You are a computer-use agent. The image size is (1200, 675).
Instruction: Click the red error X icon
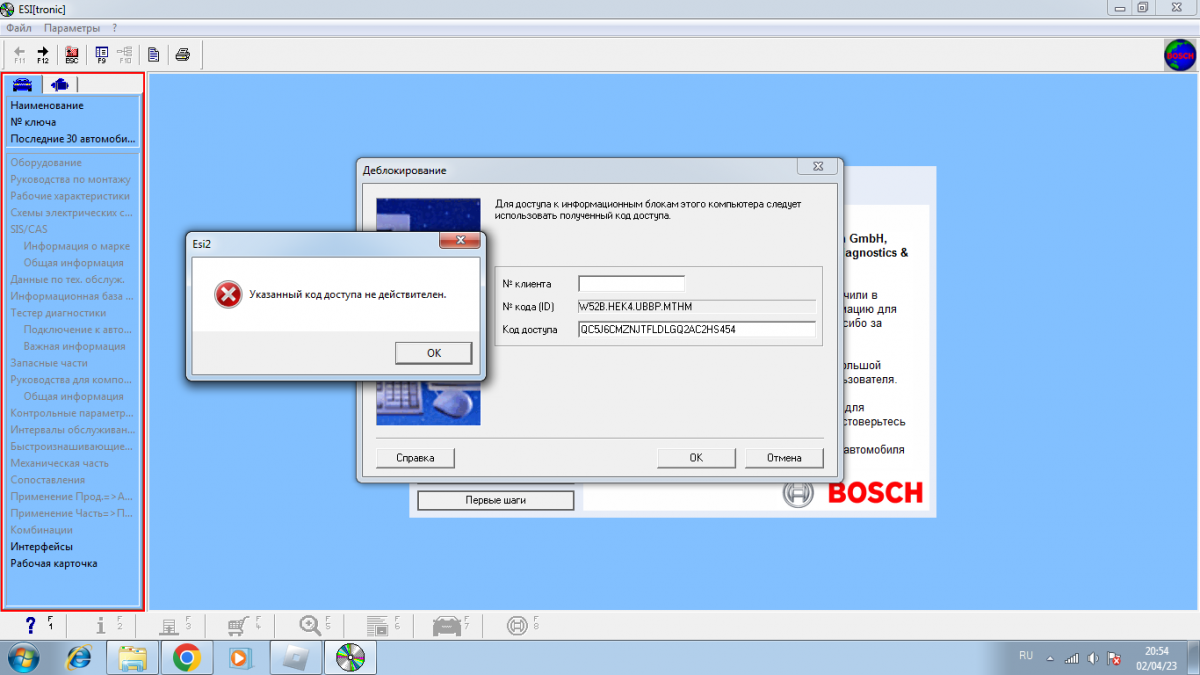[228, 295]
